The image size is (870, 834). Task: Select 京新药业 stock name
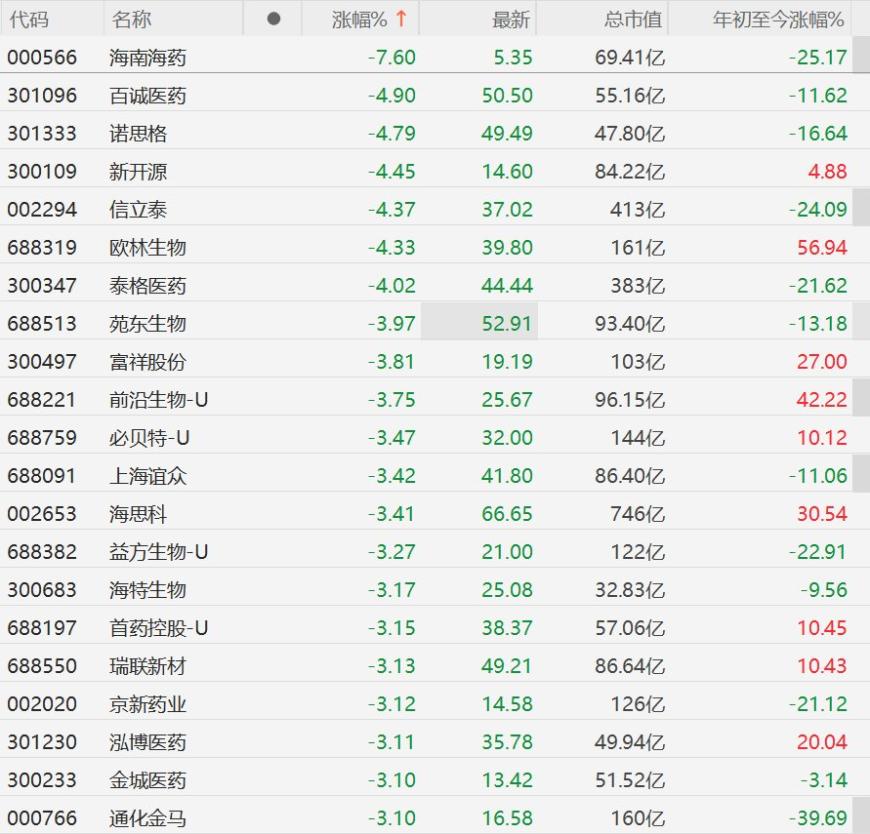148,704
